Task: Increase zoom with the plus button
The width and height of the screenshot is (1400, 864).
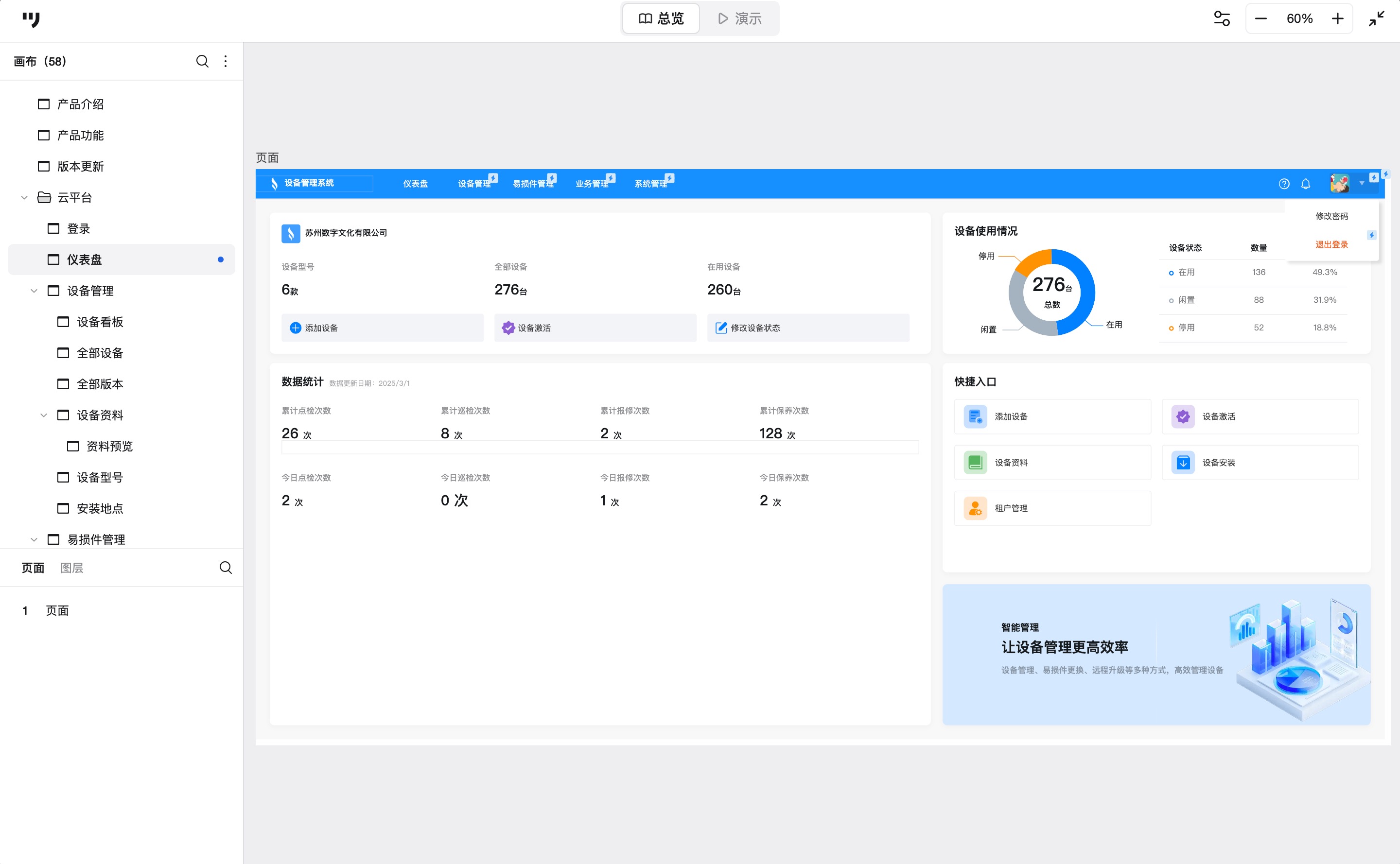Action: point(1338,19)
